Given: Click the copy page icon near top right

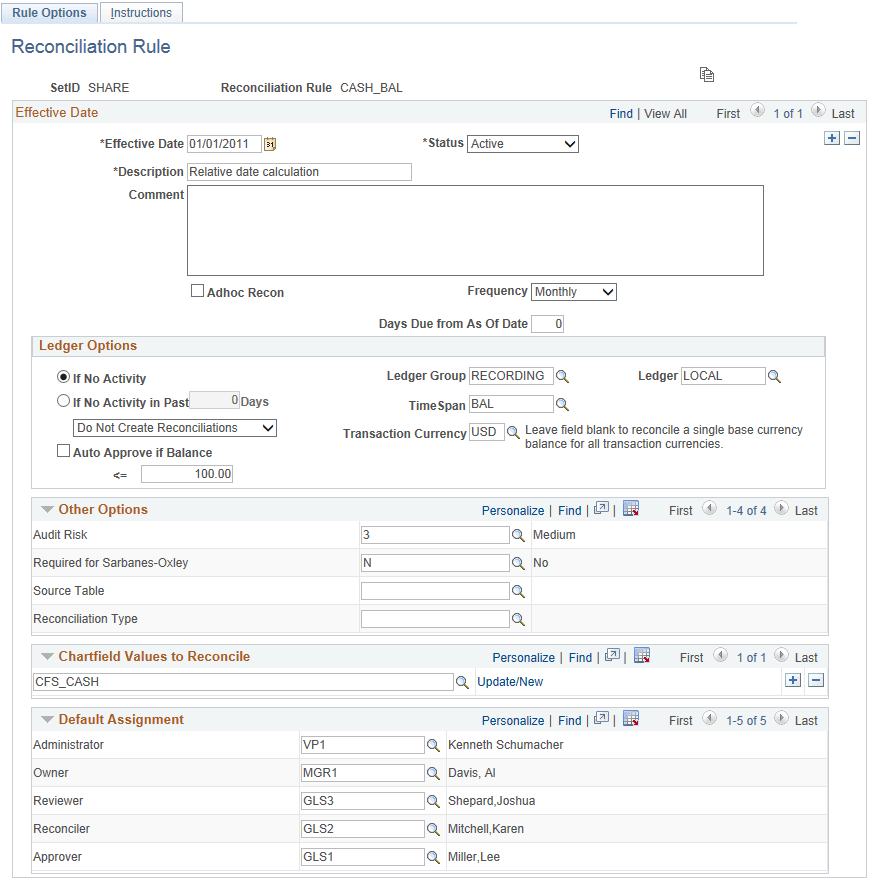Looking at the screenshot, I should point(707,75).
